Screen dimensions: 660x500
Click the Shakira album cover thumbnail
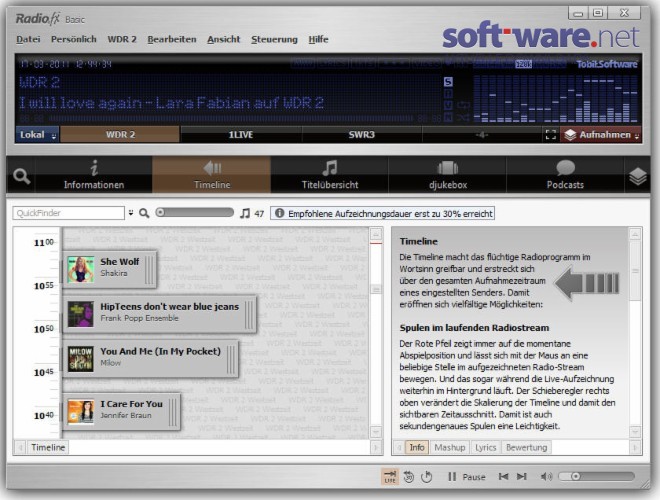pos(81,269)
